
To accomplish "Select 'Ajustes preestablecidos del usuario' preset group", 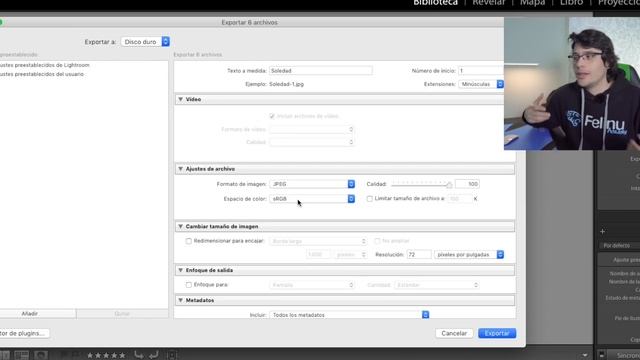I will click(x=42, y=74).
